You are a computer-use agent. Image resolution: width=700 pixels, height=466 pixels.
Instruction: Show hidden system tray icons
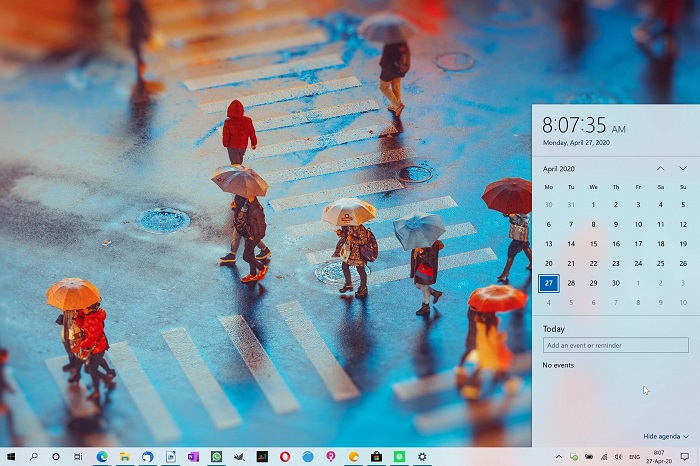tap(559, 456)
